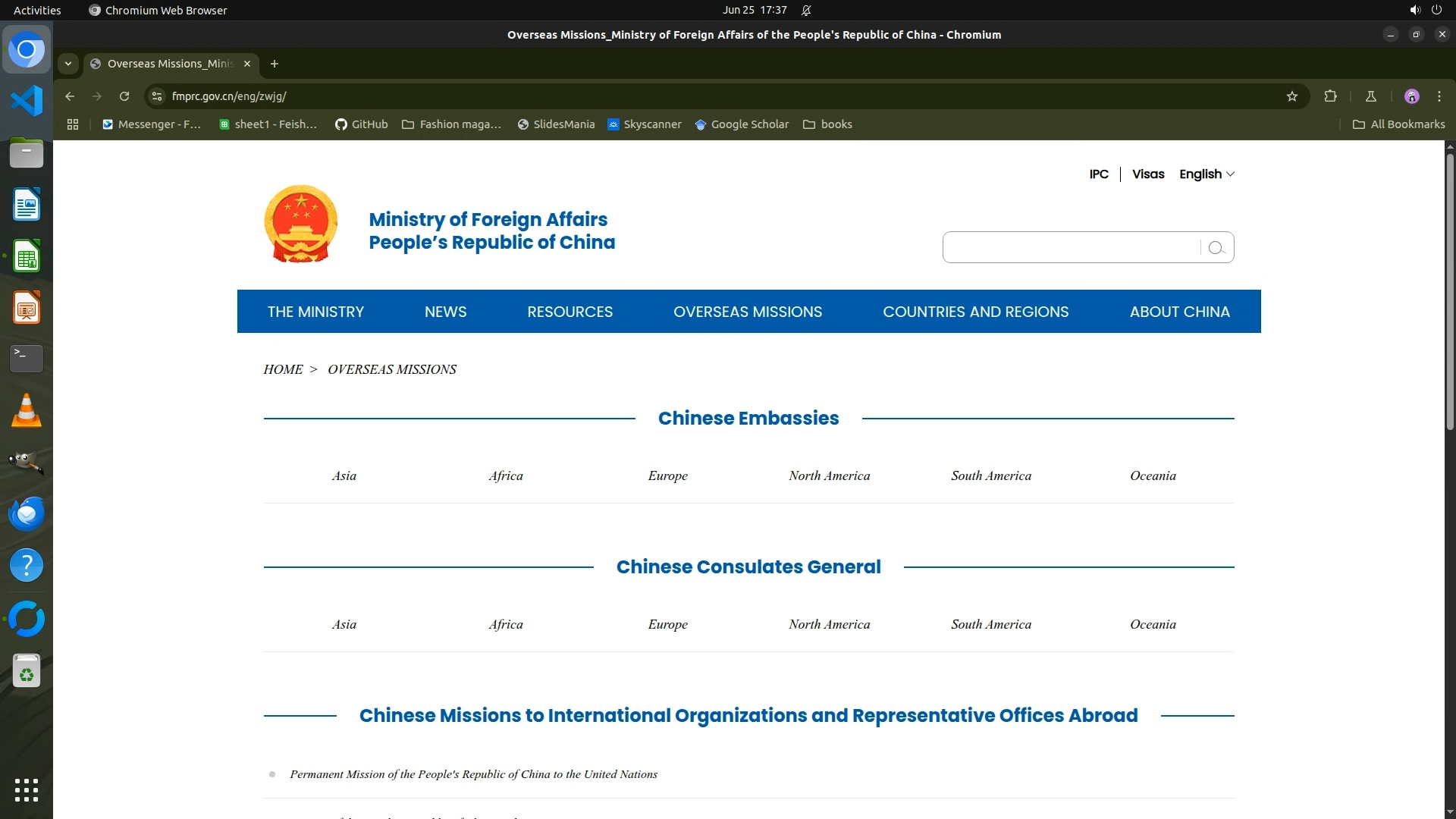Image resolution: width=1456 pixels, height=819 pixels.
Task: Open the Chromium three-dot menu
Action: click(1439, 96)
